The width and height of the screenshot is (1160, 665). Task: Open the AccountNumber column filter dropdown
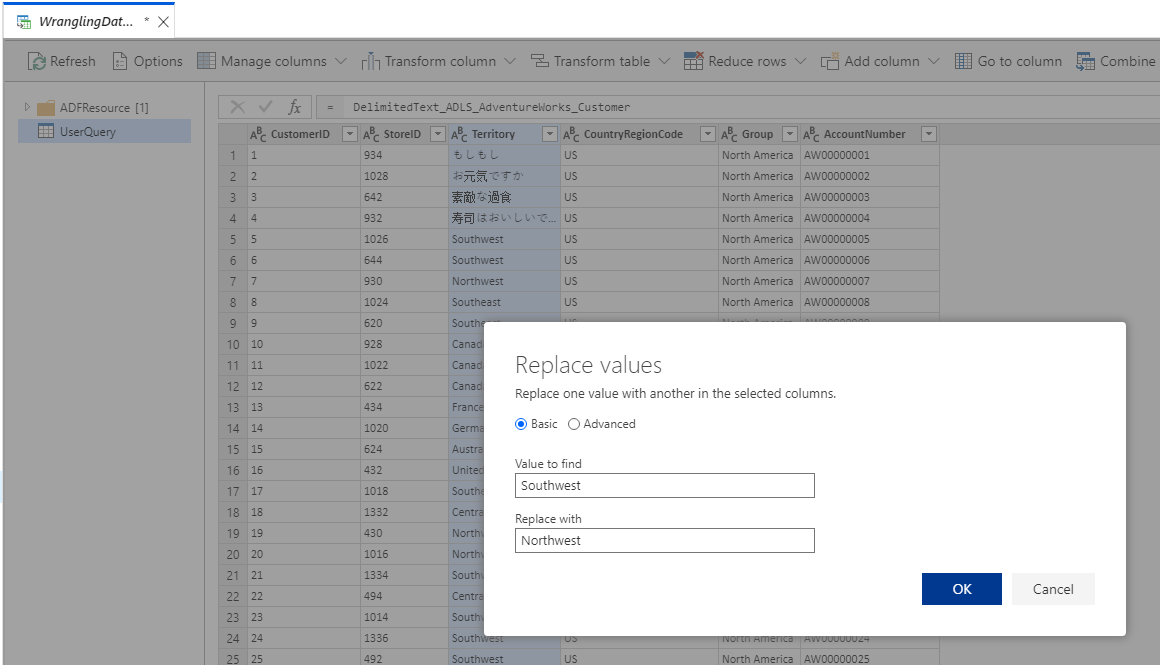[x=929, y=134]
